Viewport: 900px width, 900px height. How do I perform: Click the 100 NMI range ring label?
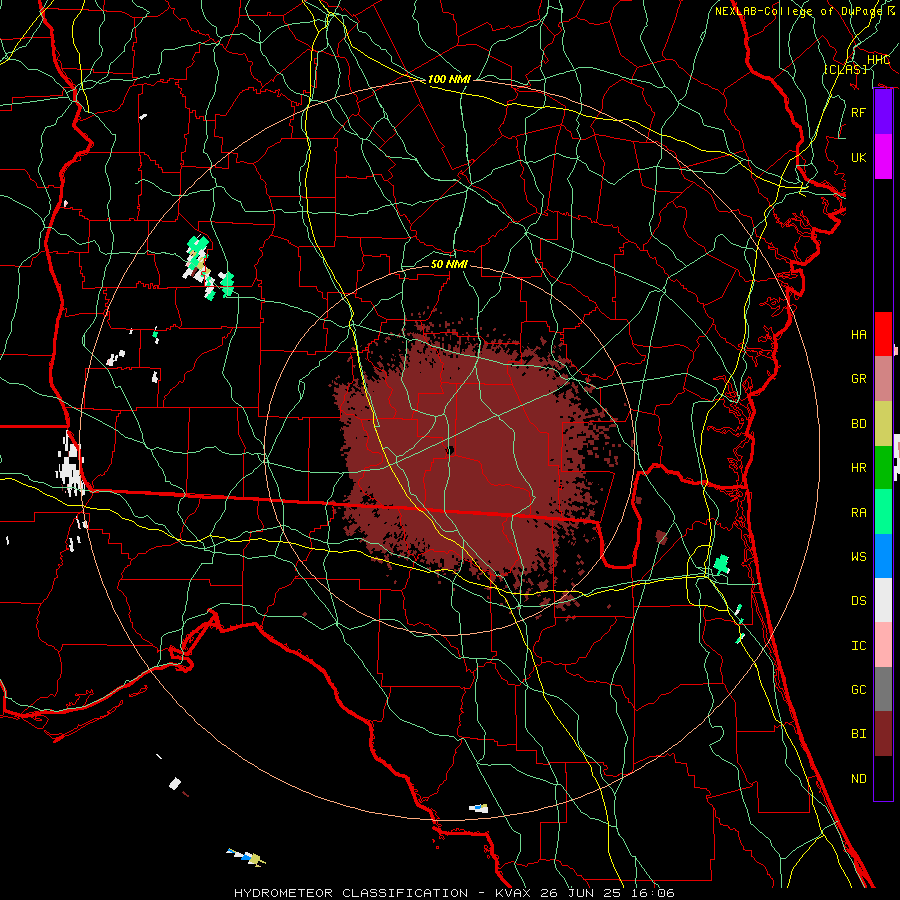click(449, 79)
